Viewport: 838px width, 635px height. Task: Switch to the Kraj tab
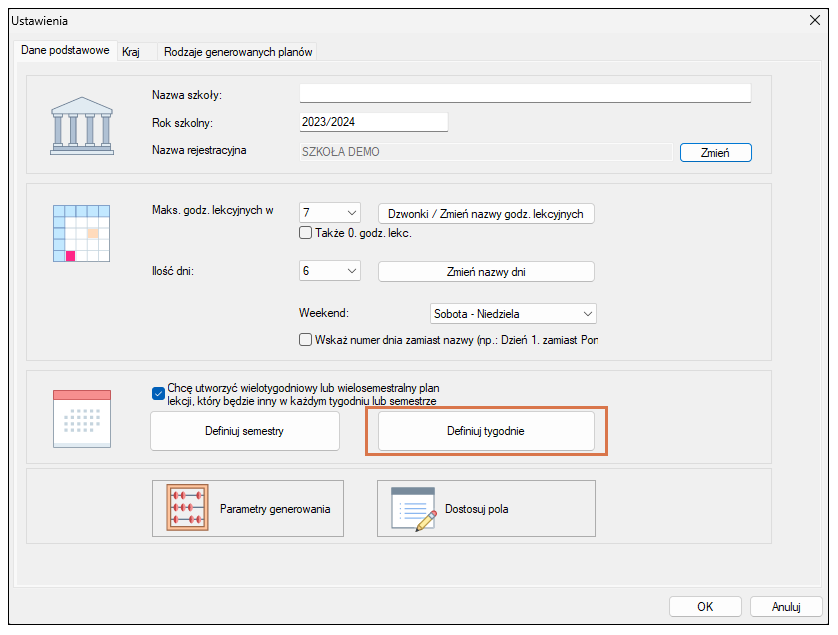(131, 51)
